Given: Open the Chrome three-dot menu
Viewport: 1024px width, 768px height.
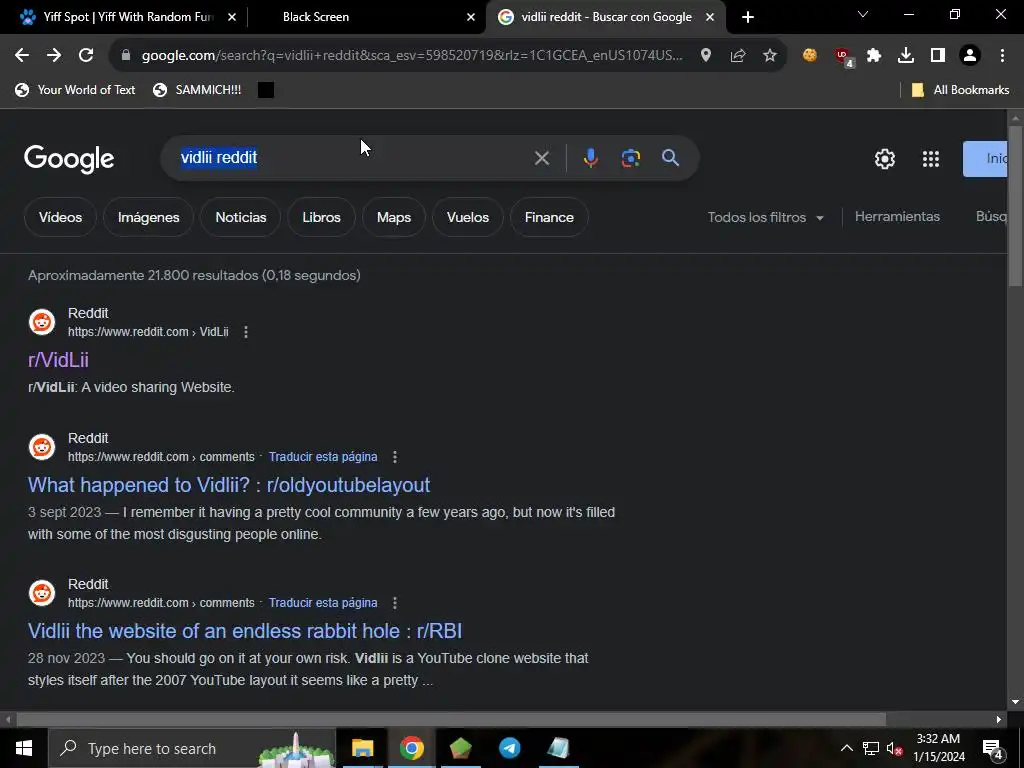Looking at the screenshot, I should [x=1002, y=56].
